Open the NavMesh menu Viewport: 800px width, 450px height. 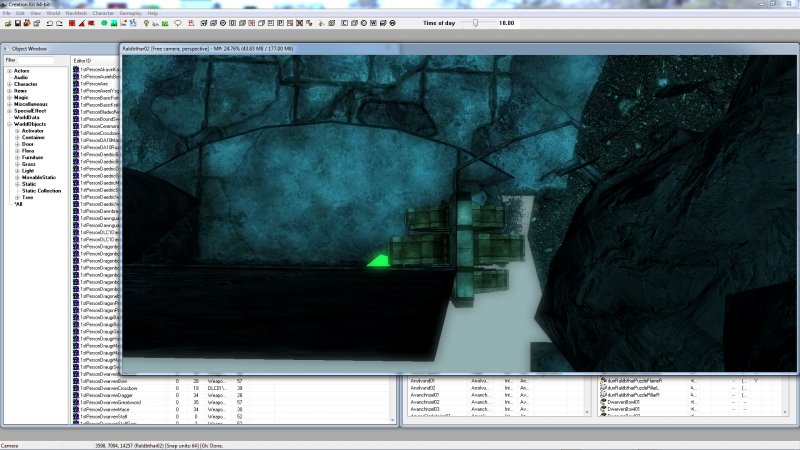pyautogui.click(x=76, y=13)
